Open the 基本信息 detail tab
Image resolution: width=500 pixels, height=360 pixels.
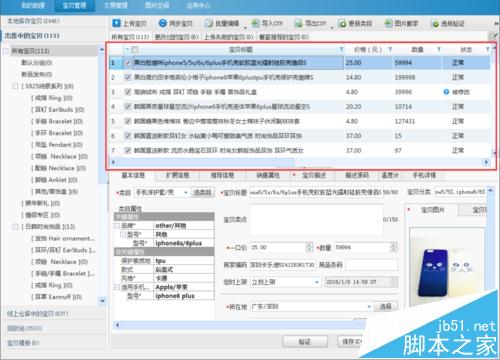tap(133, 175)
